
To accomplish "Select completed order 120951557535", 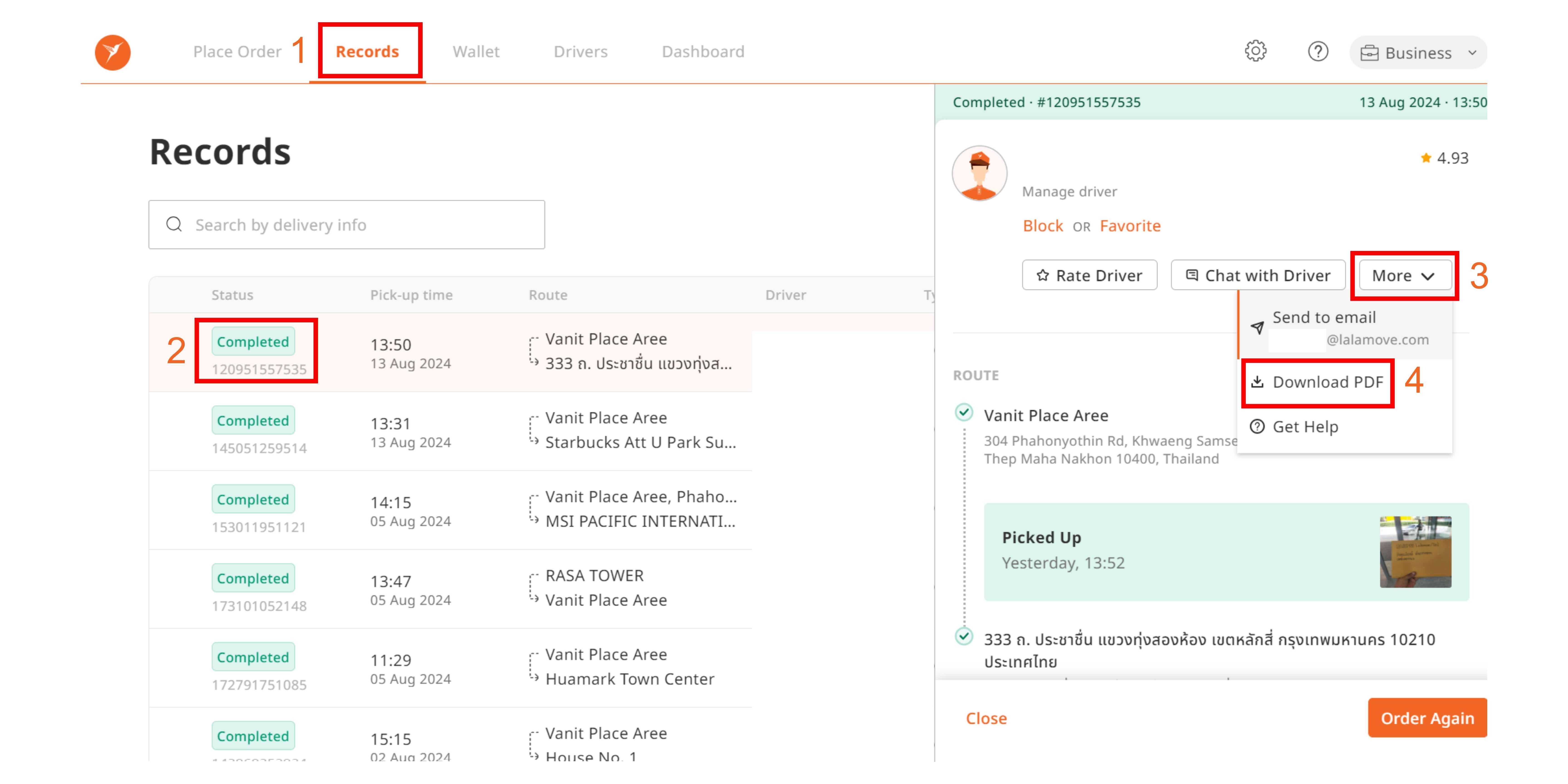I will [x=451, y=353].
